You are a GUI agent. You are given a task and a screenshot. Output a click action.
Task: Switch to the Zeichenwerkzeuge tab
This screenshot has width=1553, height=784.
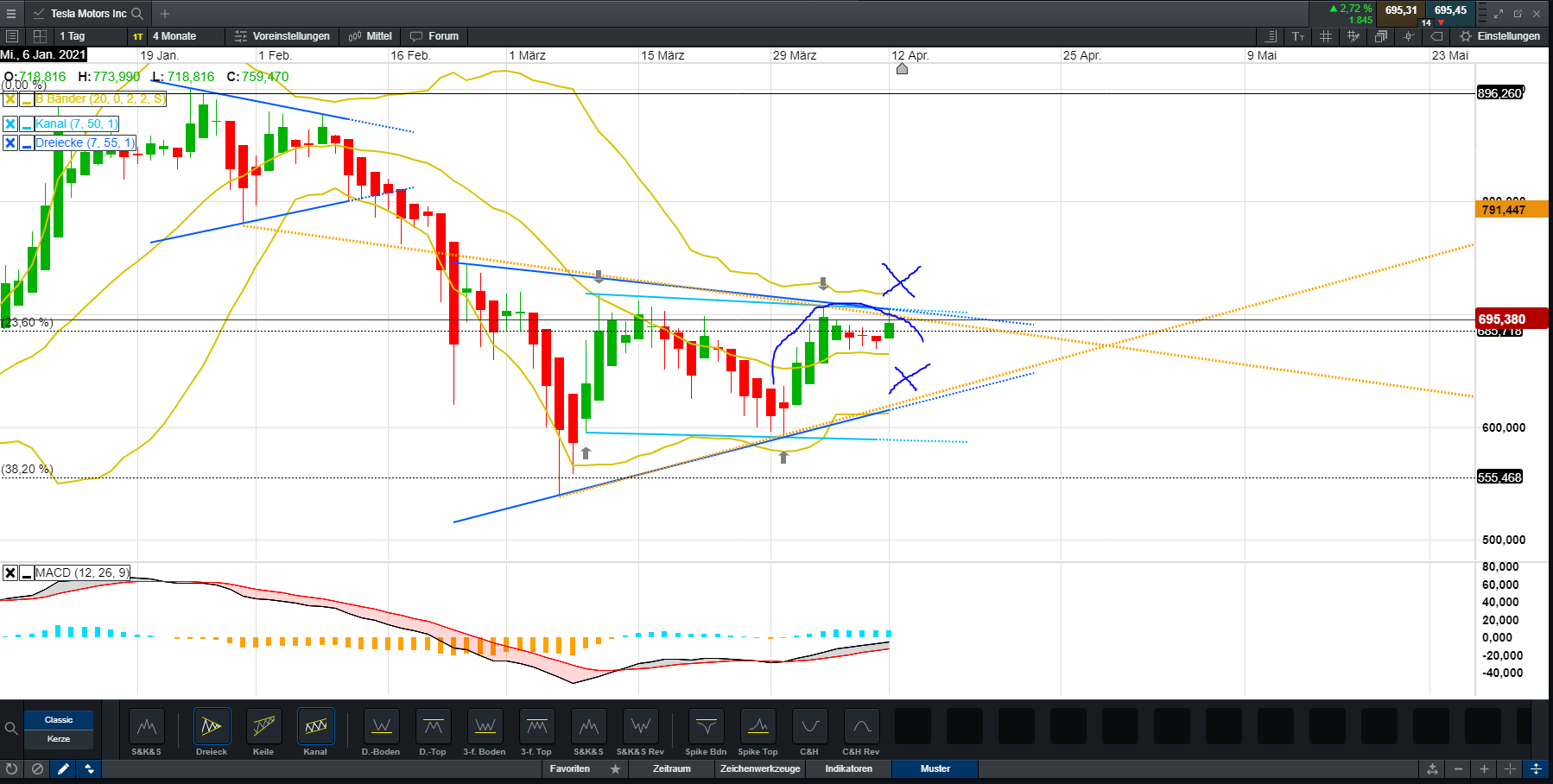(760, 768)
